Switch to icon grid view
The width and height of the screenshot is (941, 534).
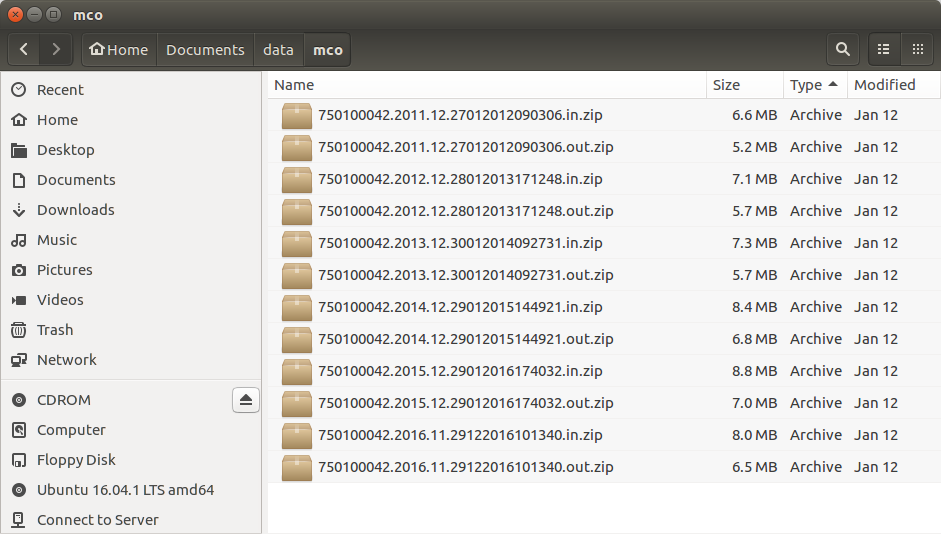pyautogui.click(x=916, y=49)
